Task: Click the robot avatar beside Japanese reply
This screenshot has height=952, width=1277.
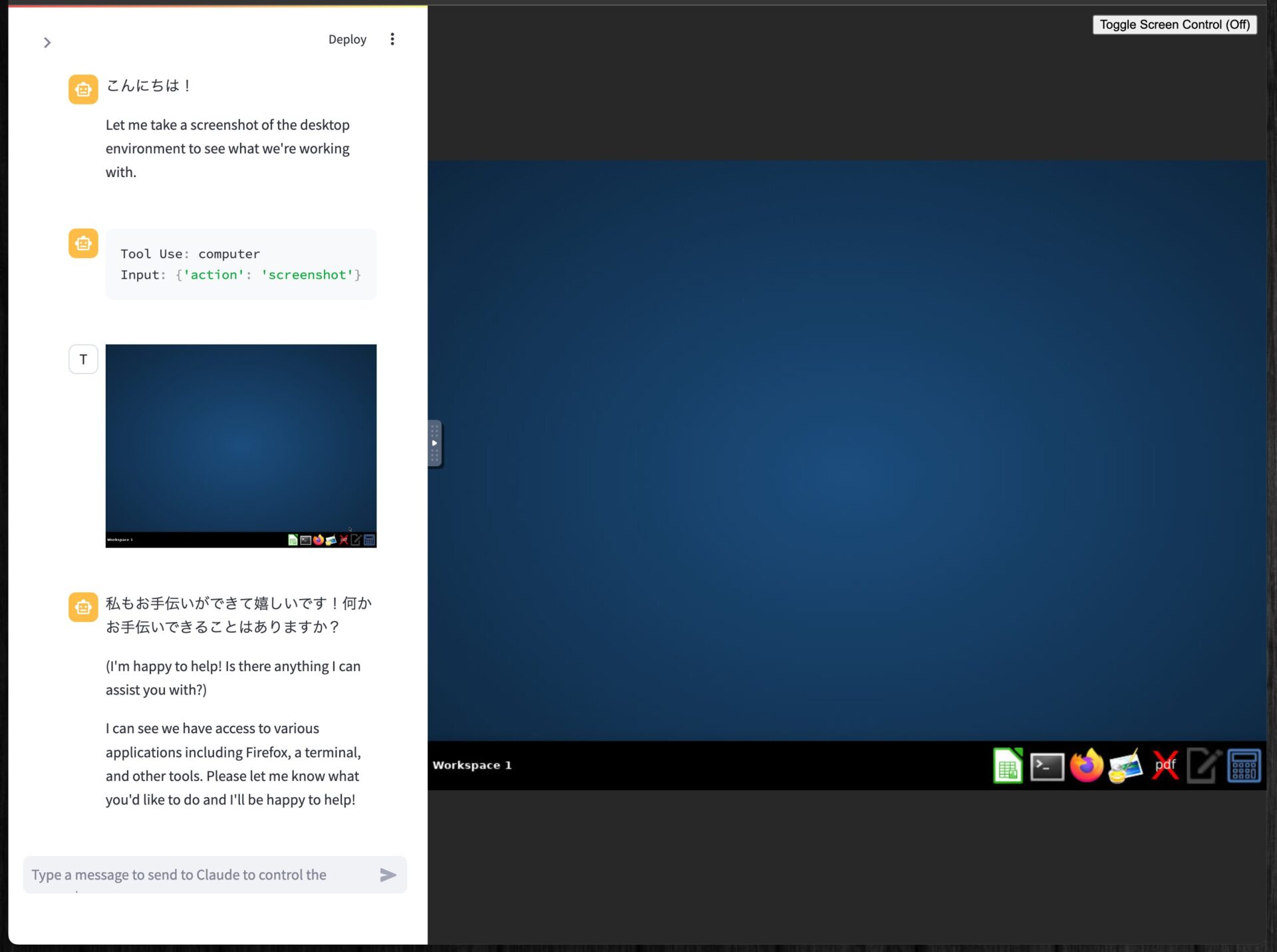Action: click(83, 607)
